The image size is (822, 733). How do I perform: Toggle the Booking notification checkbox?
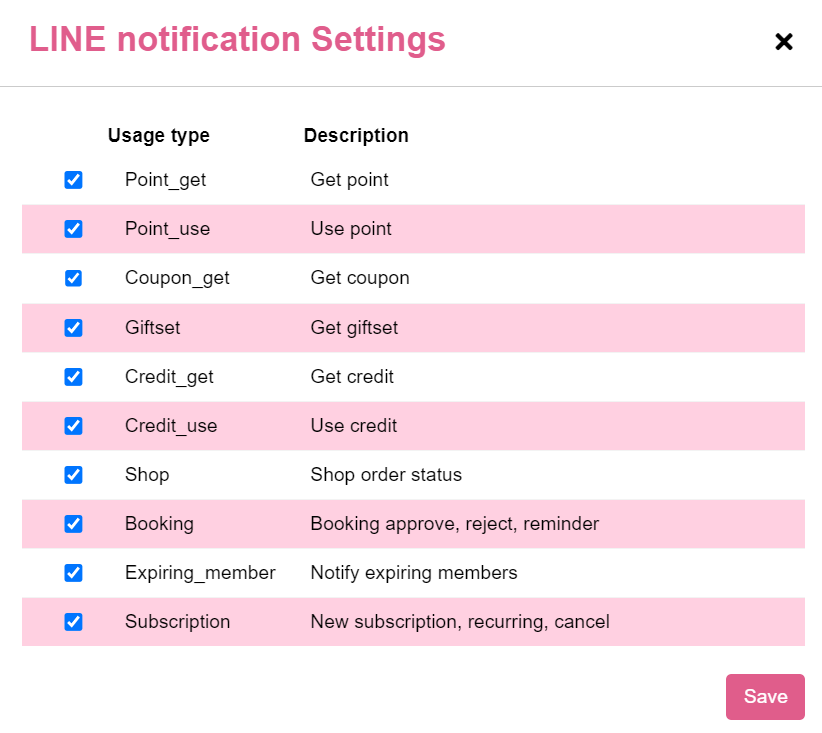point(73,524)
